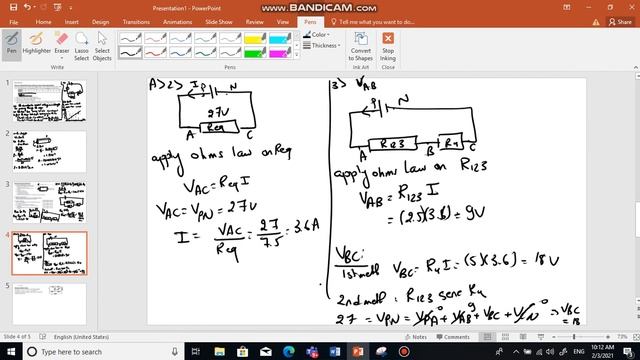Select green highlighter pen swatch
Screen dimensions: 640x360
click(255, 53)
